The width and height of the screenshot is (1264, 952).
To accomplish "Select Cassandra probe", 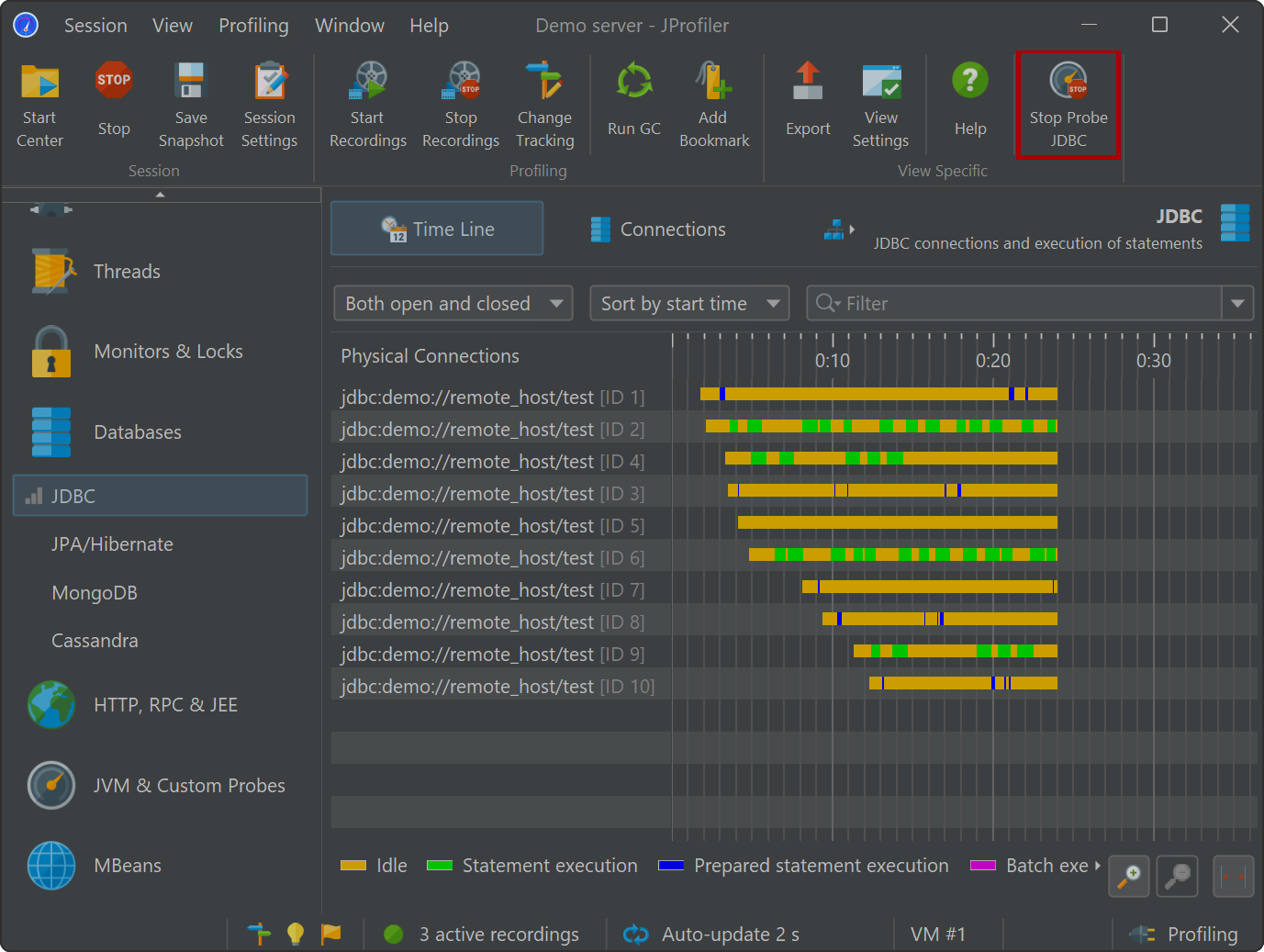I will click(x=95, y=641).
